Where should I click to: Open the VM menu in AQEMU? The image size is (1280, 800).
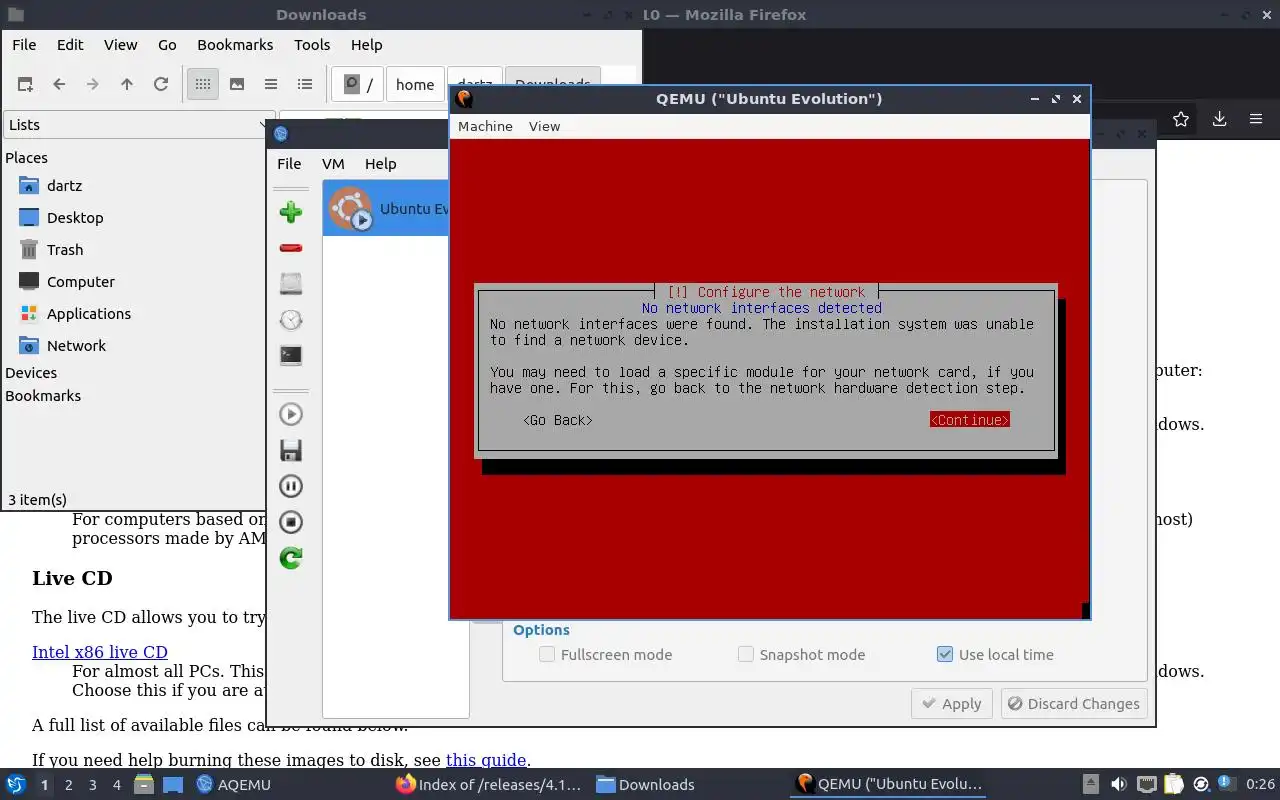click(333, 164)
